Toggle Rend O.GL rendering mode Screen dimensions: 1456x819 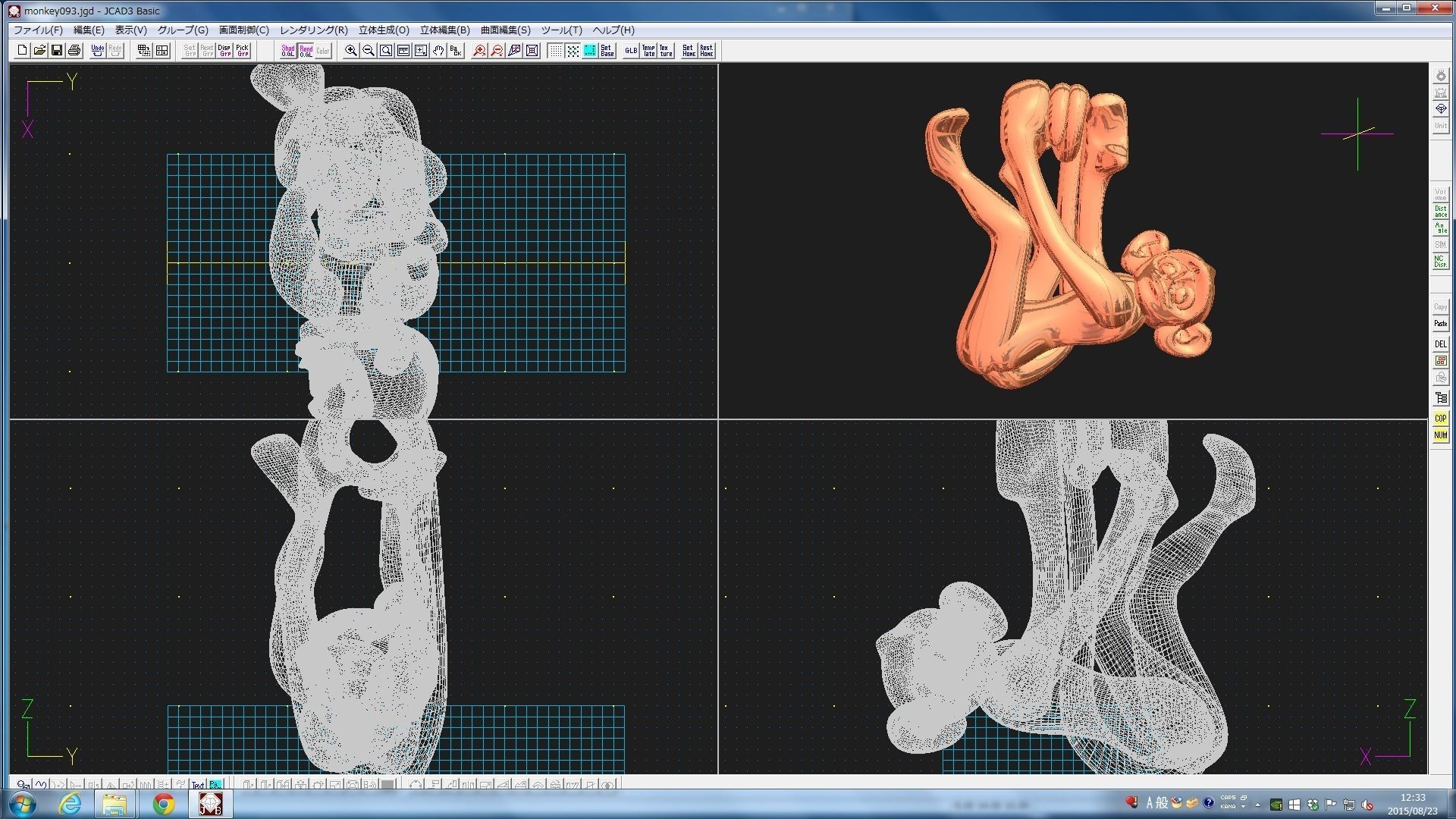[306, 51]
